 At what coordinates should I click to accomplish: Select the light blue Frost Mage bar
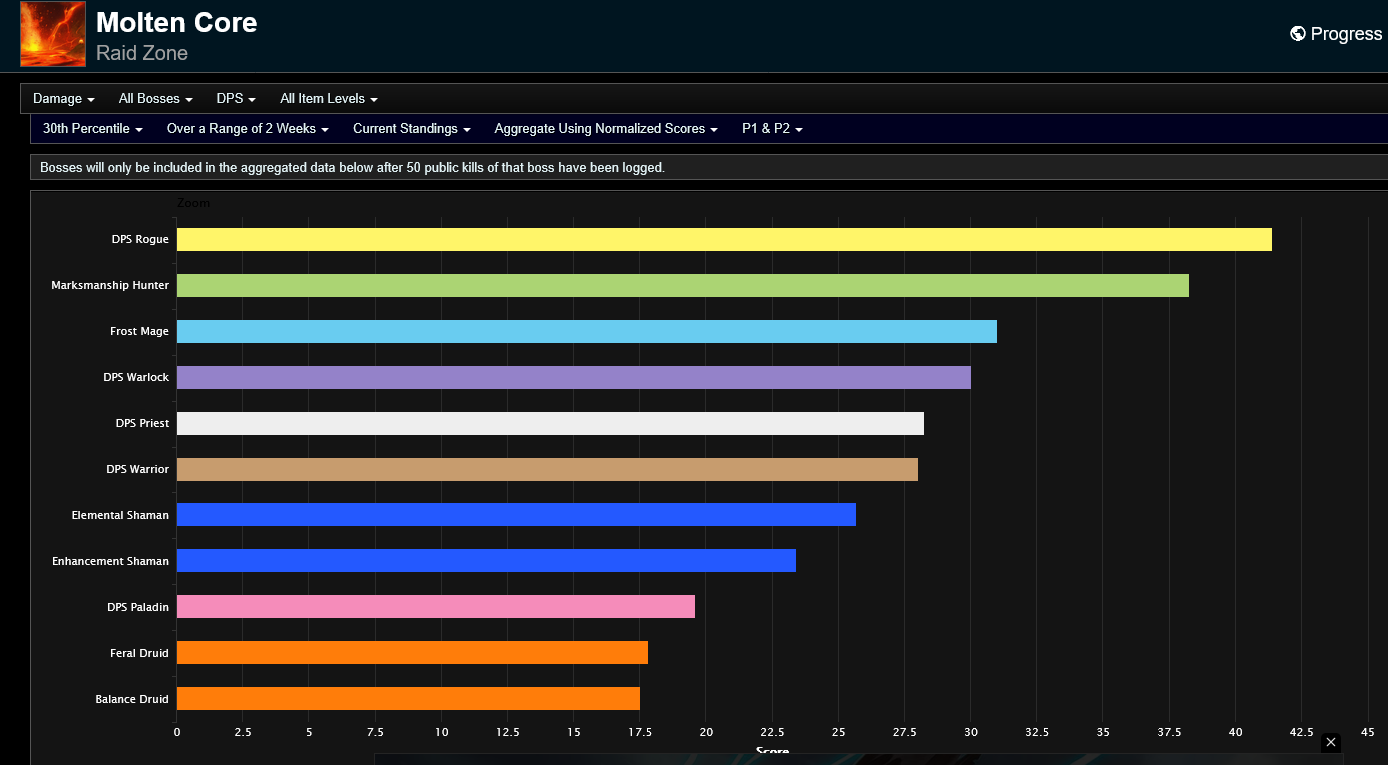[587, 331]
